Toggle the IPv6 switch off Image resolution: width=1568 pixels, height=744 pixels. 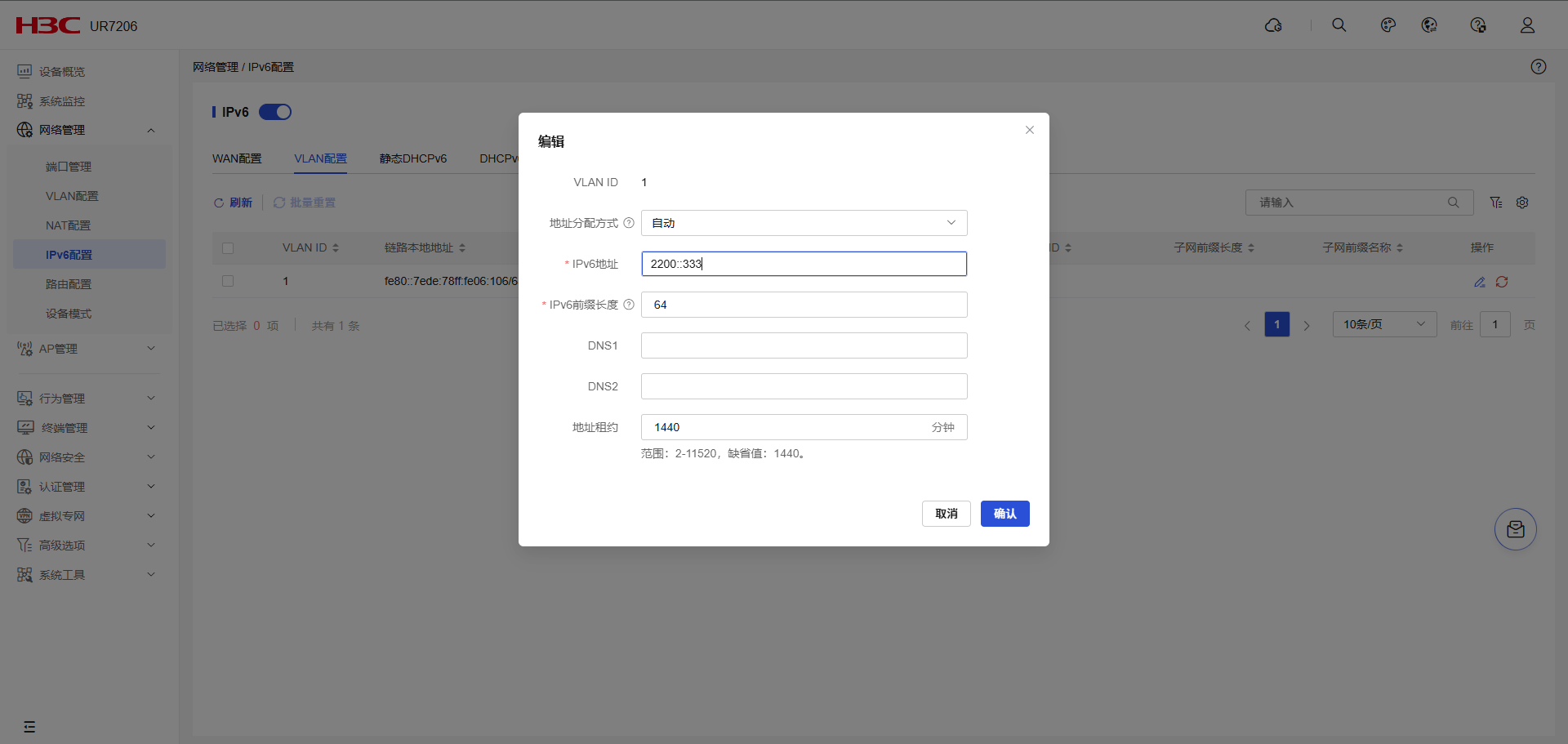pos(275,112)
